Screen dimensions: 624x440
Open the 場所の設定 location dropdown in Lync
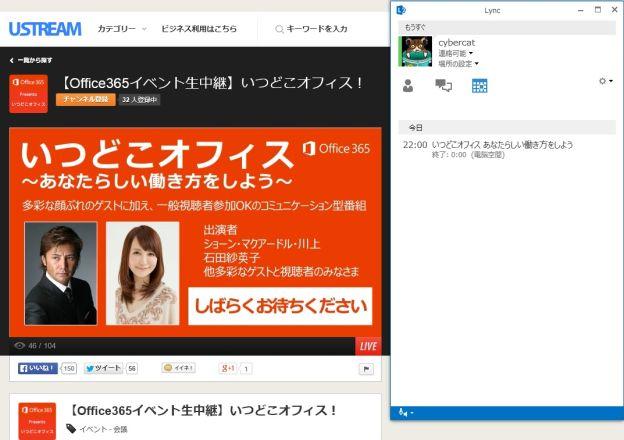458,64
